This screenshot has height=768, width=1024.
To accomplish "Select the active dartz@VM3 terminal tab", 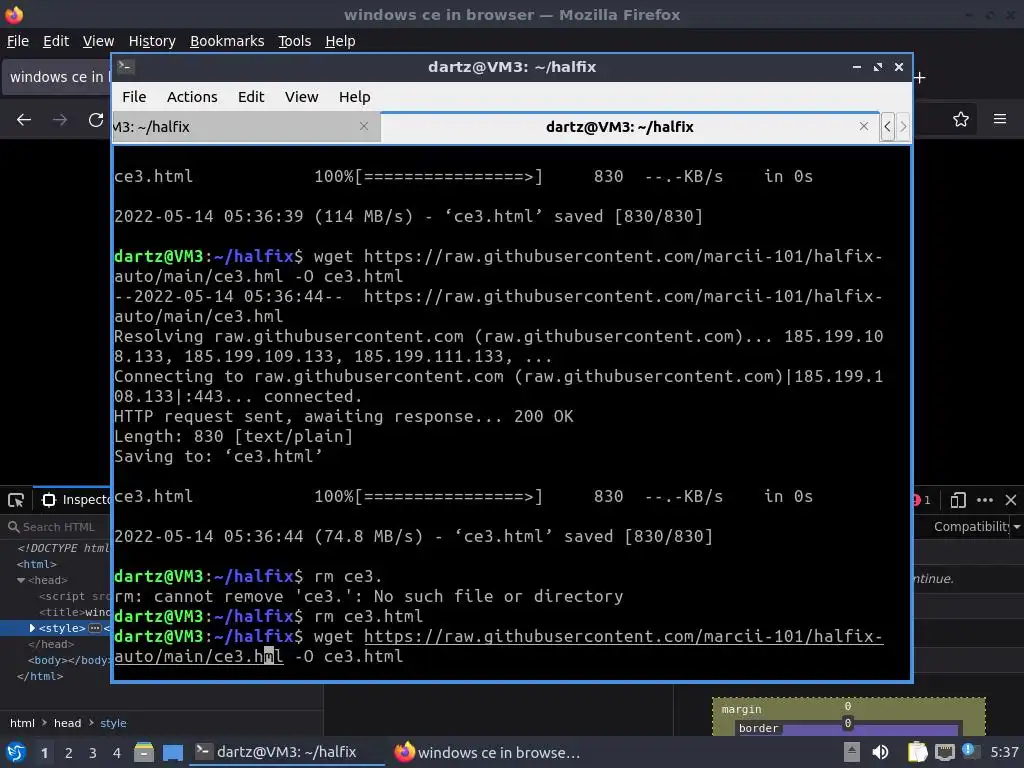I will click(619, 127).
